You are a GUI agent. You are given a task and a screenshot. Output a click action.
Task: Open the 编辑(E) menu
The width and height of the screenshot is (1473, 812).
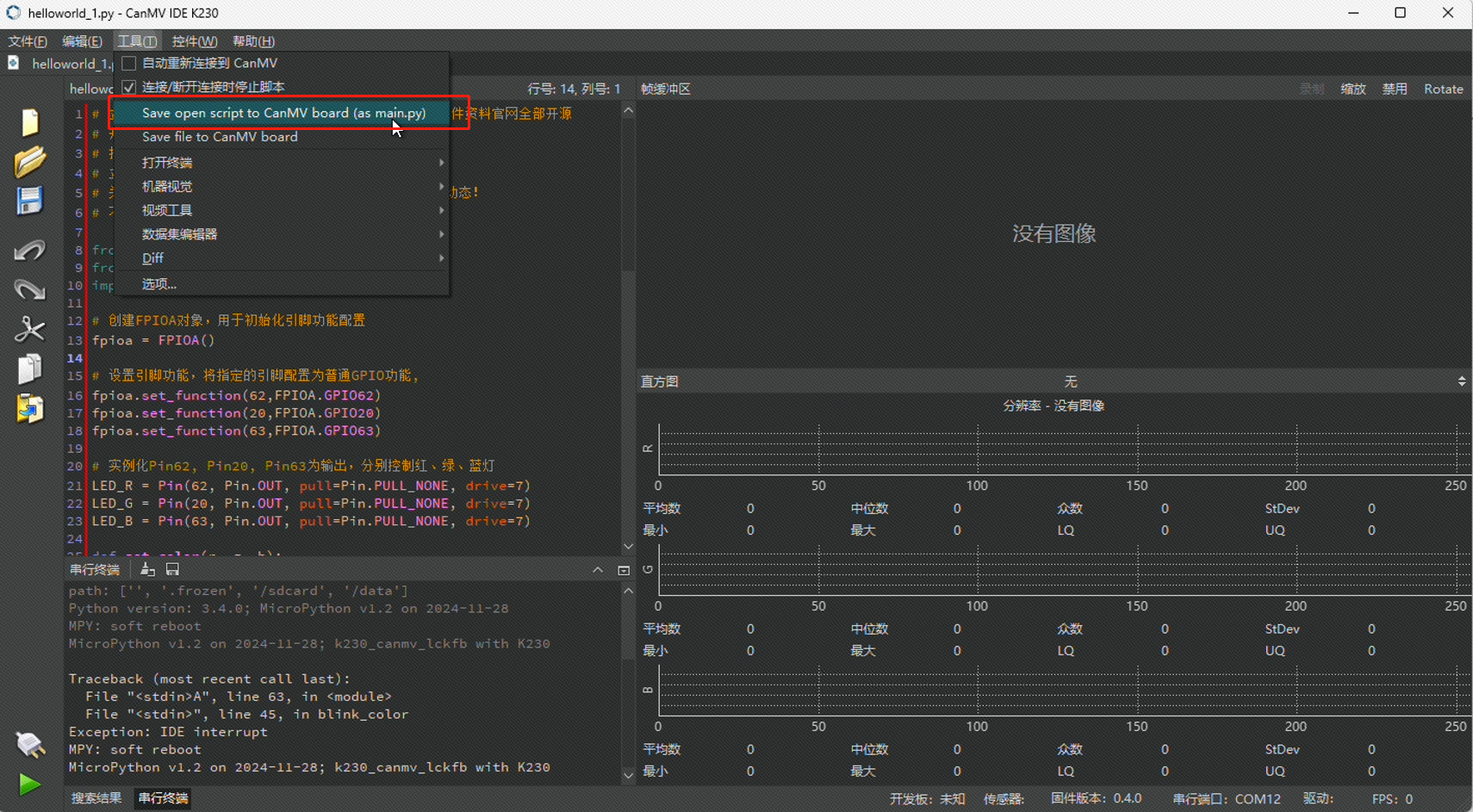[82, 41]
